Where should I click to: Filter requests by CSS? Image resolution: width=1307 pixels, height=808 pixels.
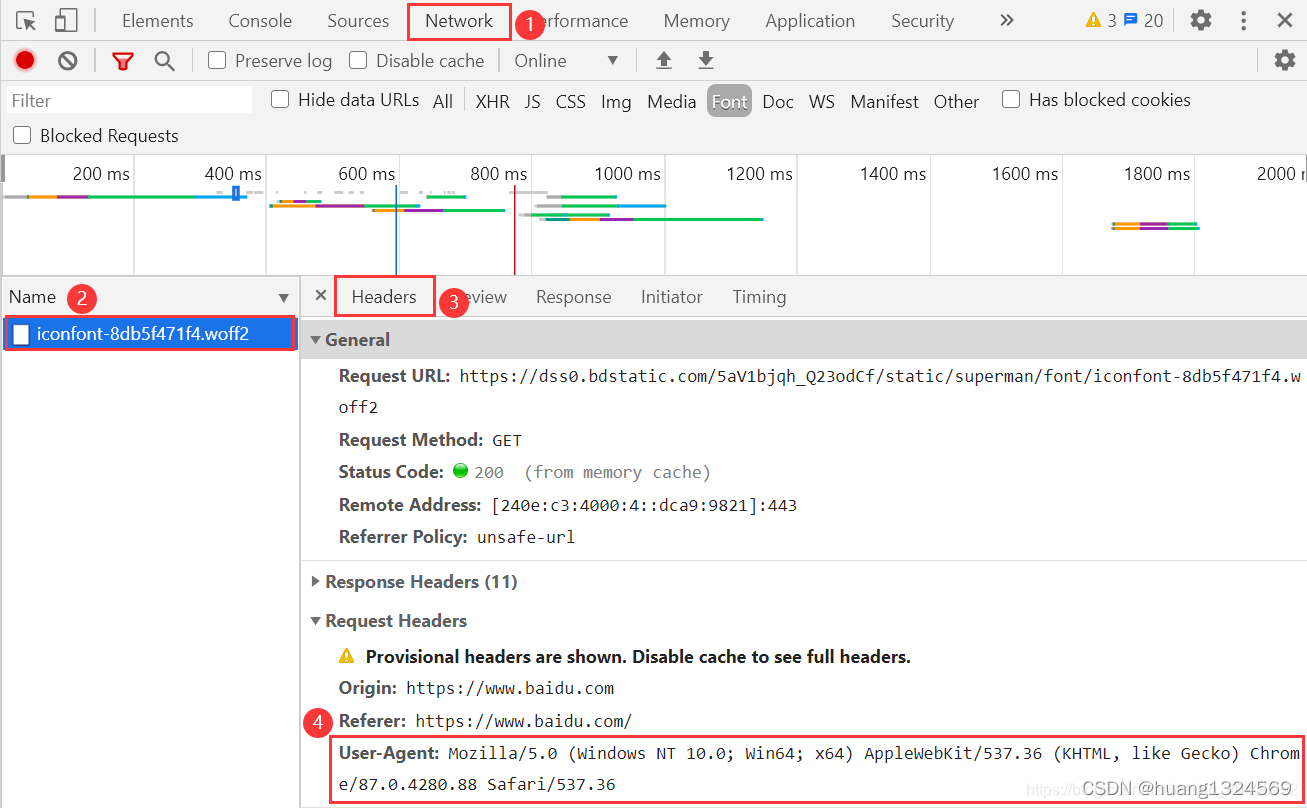[570, 101]
